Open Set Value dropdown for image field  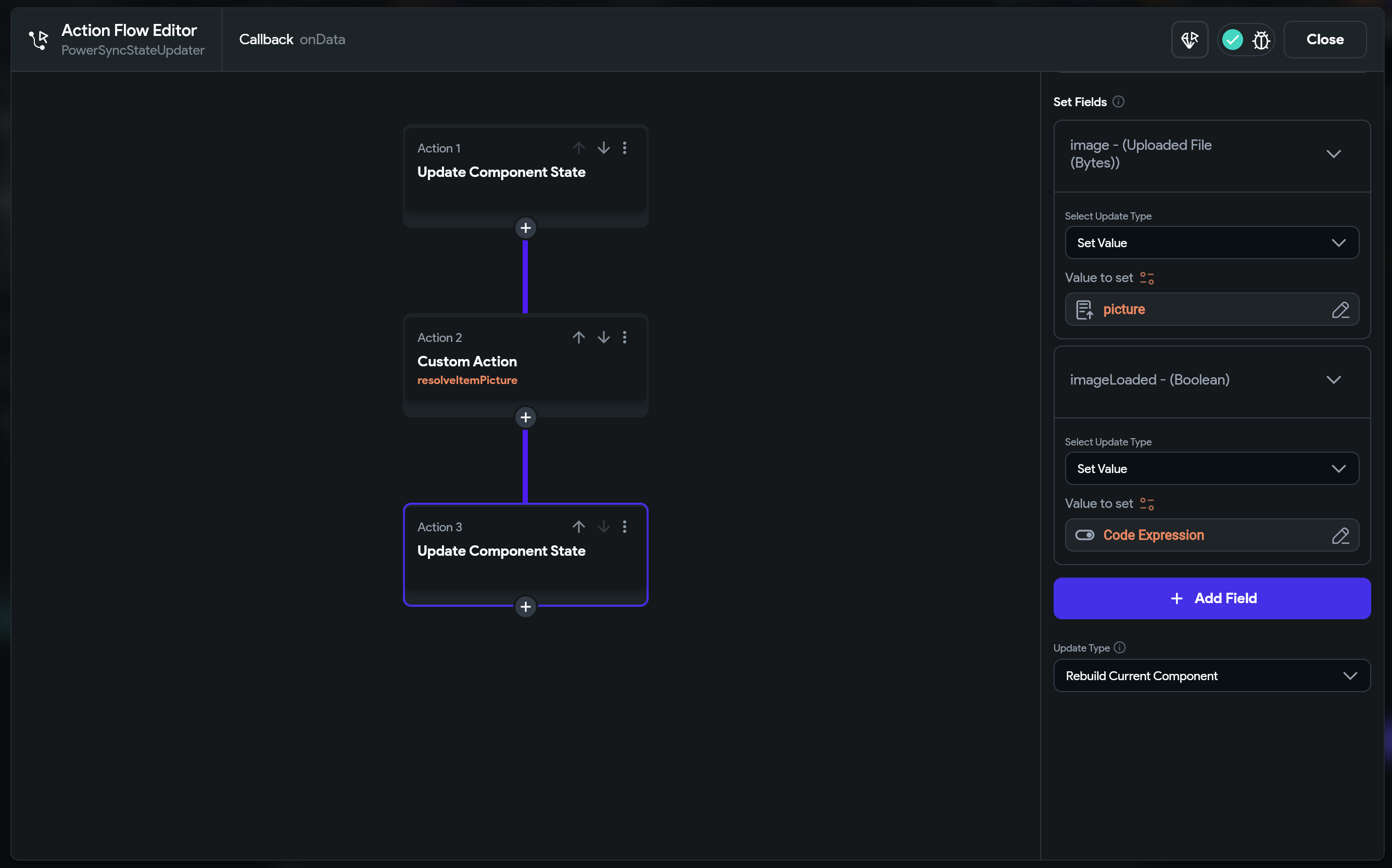pos(1211,243)
